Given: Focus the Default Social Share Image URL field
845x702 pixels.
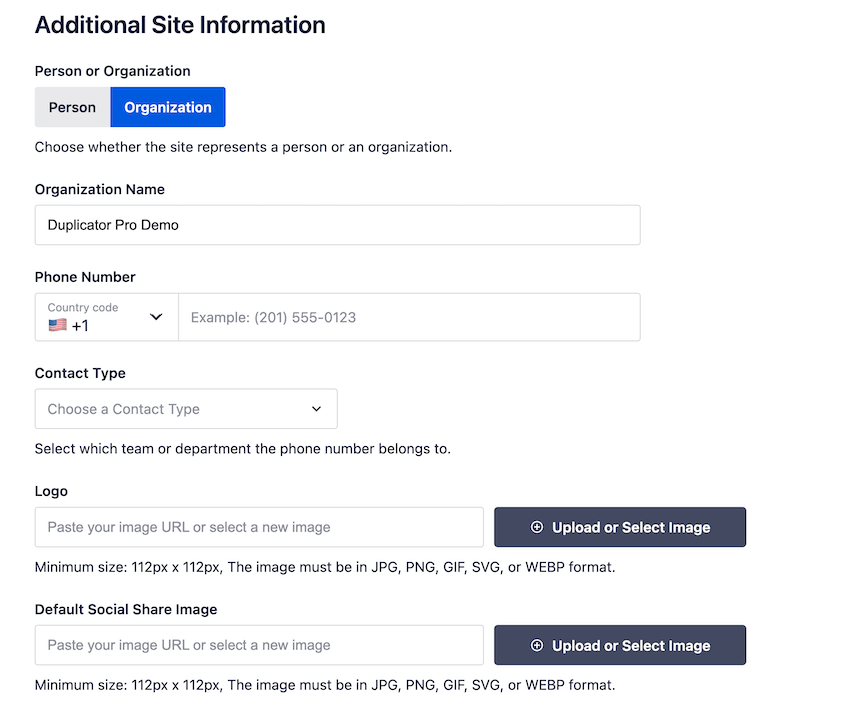Looking at the screenshot, I should coord(259,645).
